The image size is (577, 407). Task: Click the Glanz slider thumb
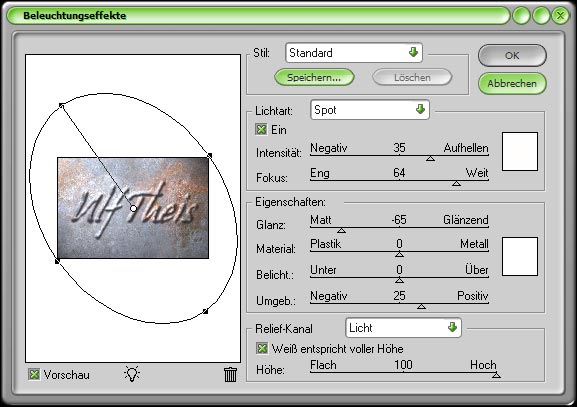click(x=341, y=230)
